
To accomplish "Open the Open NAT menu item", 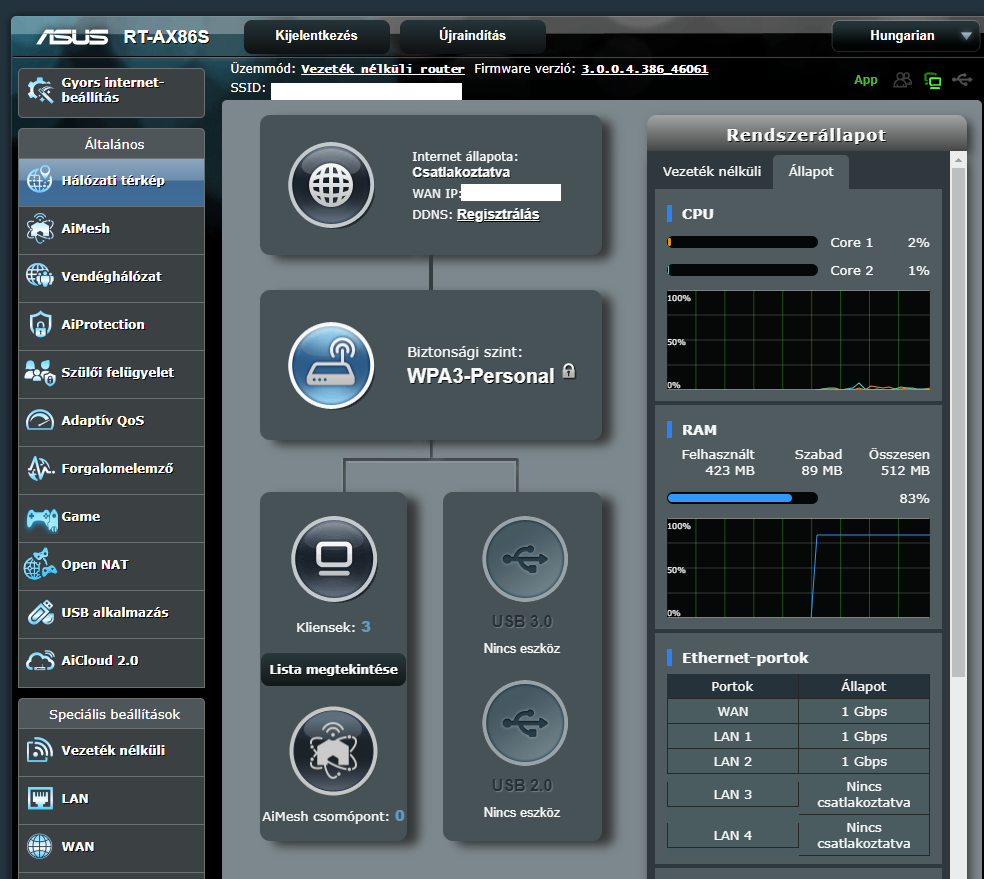I will pyautogui.click(x=112, y=566).
